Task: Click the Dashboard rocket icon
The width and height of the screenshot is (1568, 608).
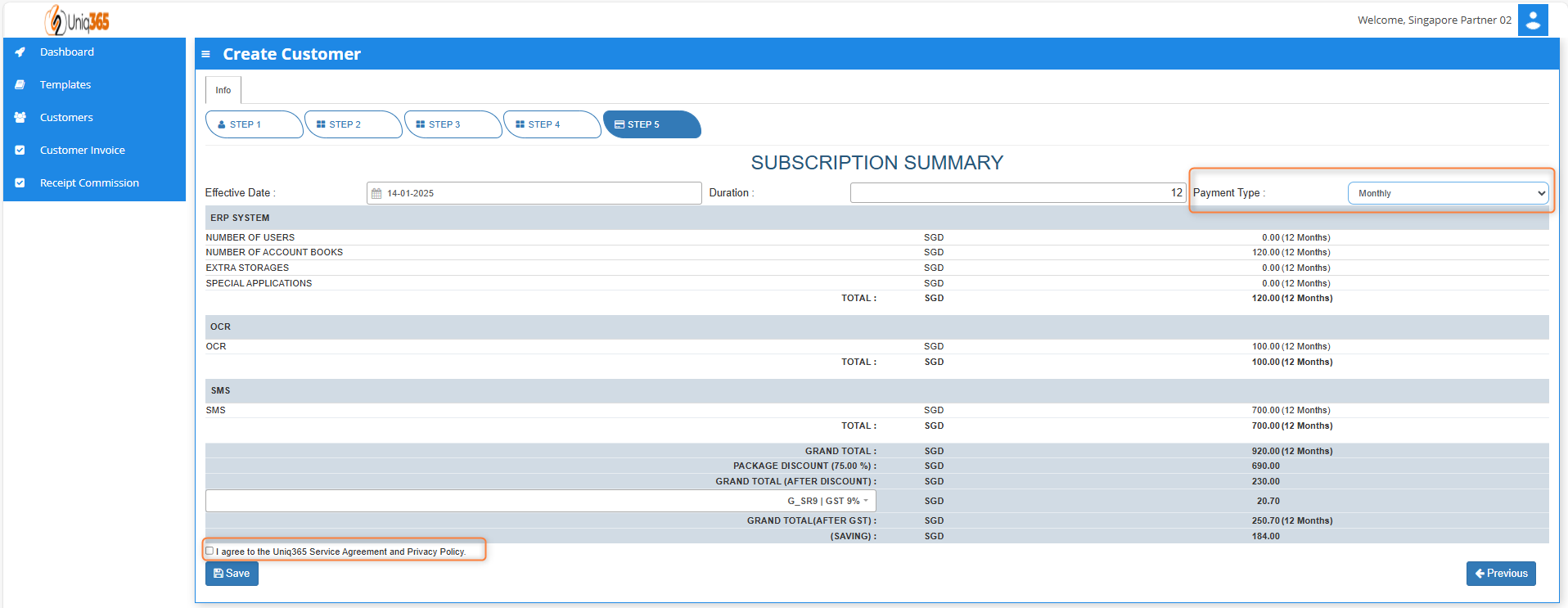Action: (x=20, y=52)
